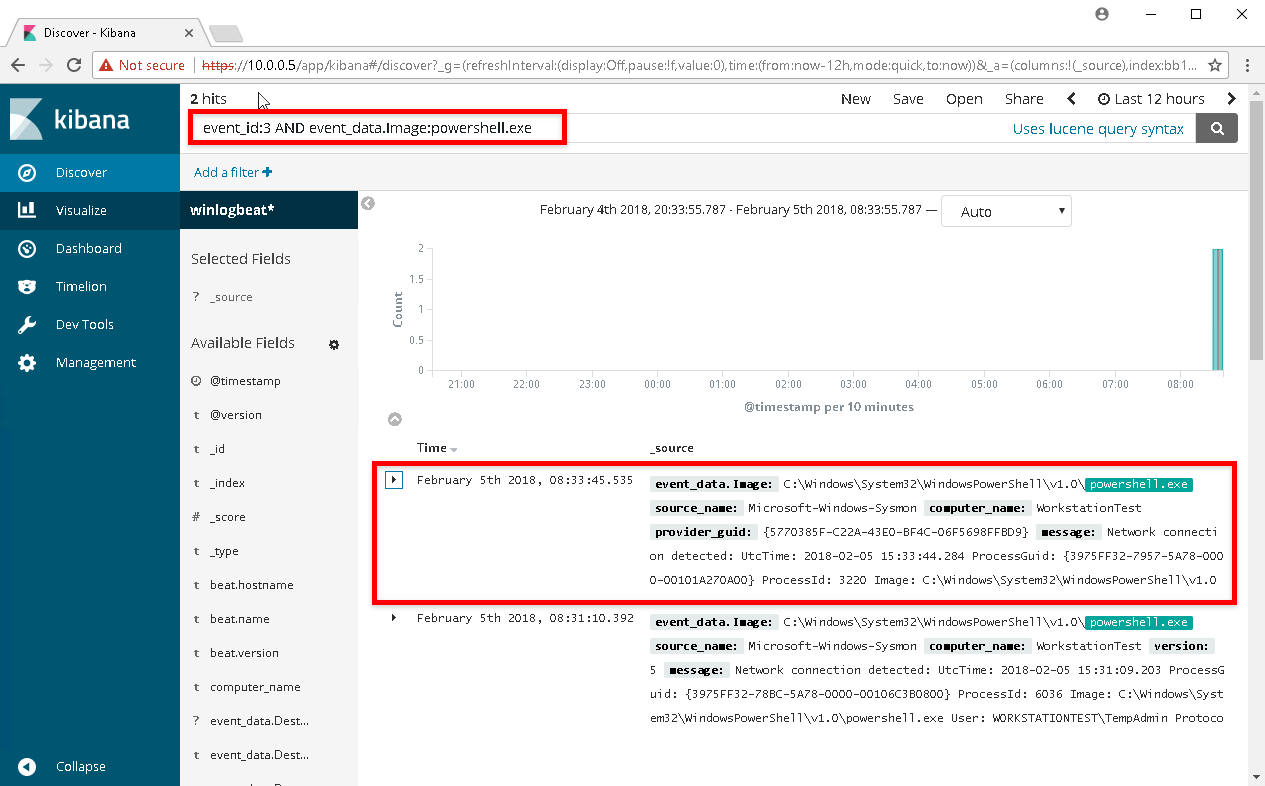Open the Timelion icon
This screenshot has height=786, width=1265.
(x=28, y=287)
